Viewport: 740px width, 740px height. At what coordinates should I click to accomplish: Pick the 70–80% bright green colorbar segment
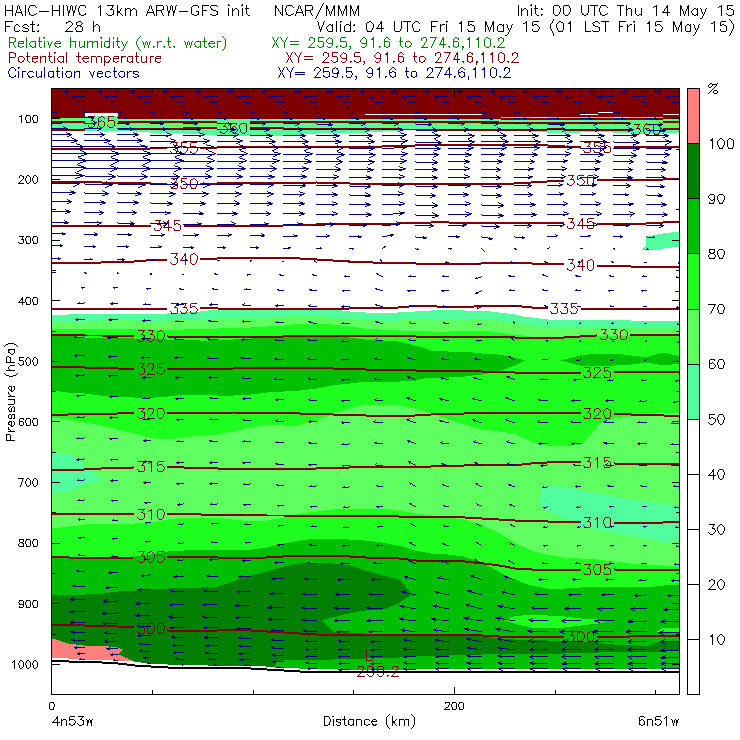[x=693, y=281]
